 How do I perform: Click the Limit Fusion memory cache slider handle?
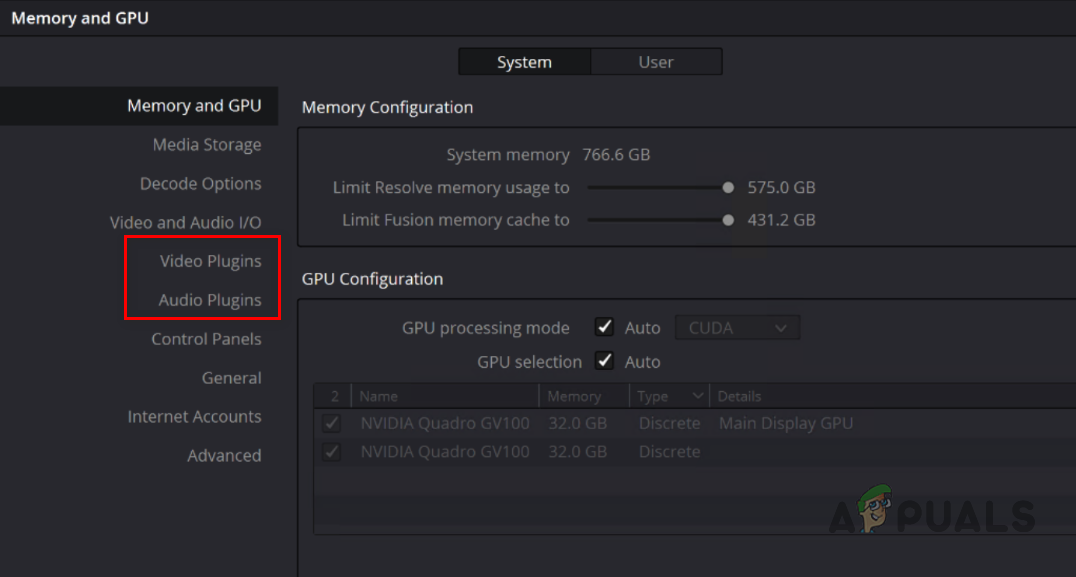[727, 219]
